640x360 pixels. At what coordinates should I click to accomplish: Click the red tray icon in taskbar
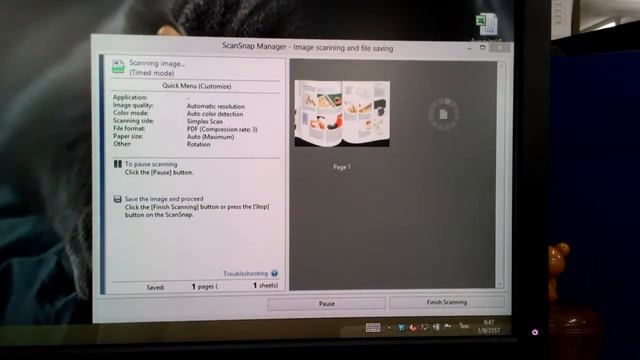click(413, 327)
